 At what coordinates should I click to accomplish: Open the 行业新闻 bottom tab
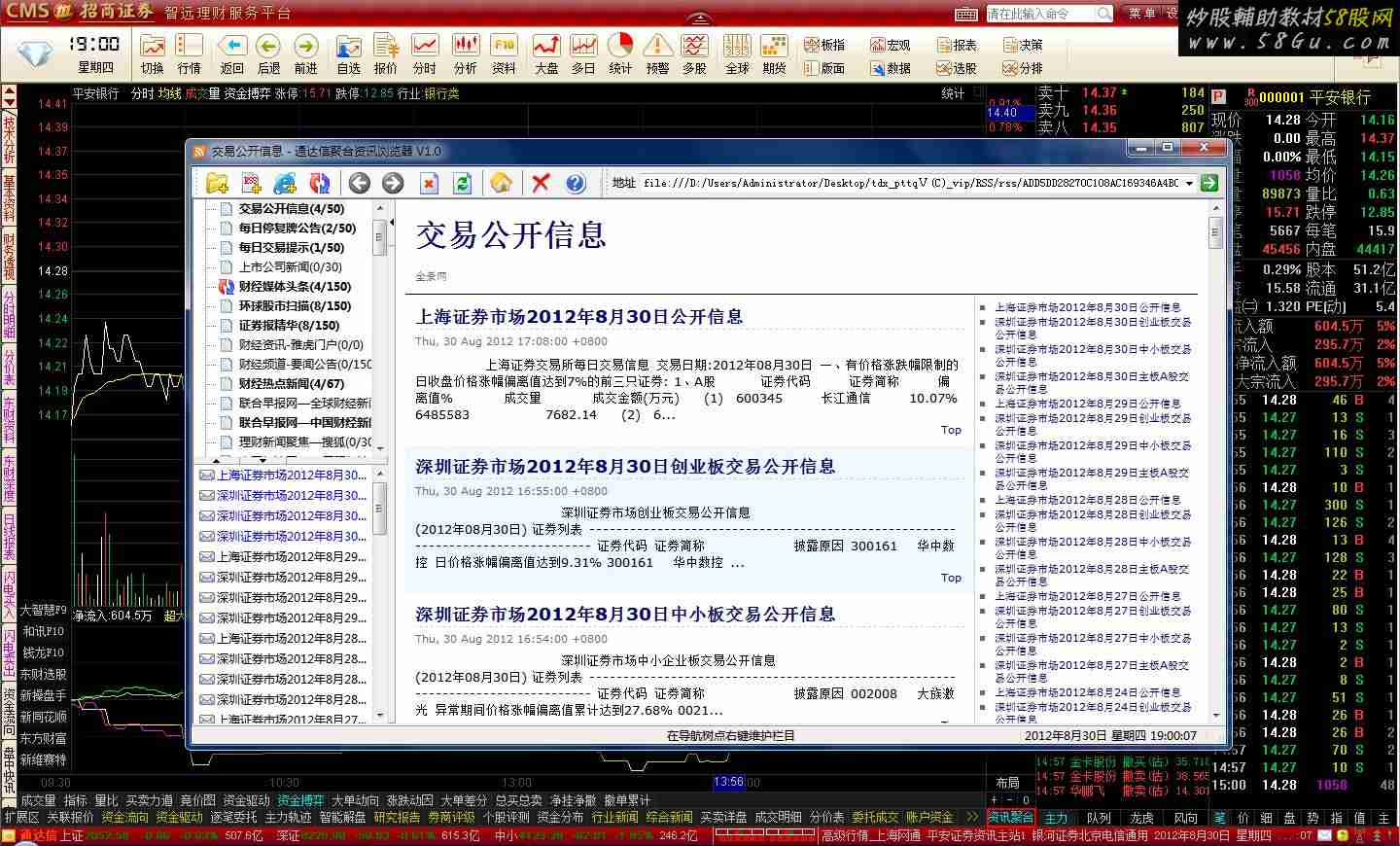[x=614, y=818]
